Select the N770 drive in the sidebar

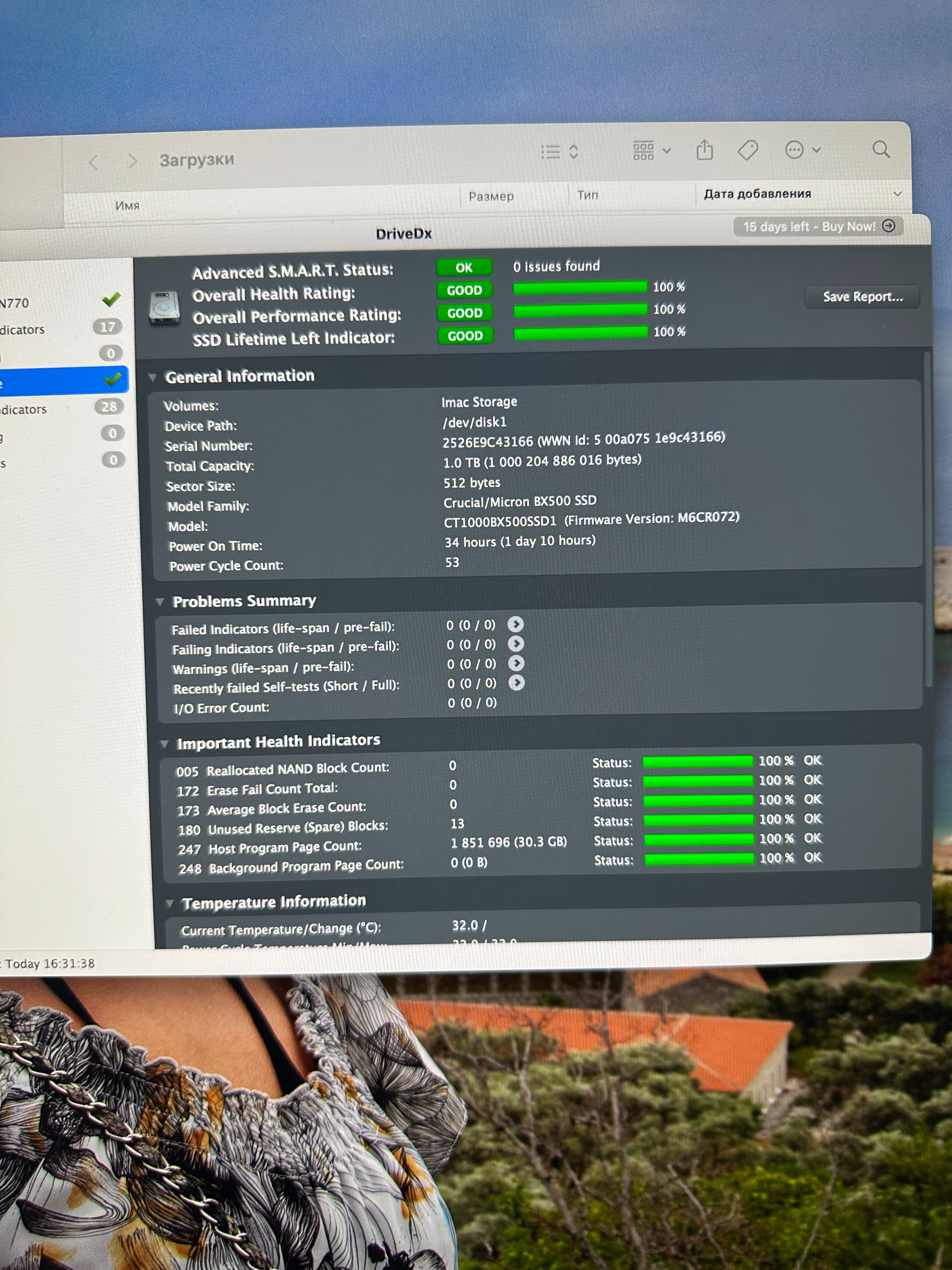63,302
